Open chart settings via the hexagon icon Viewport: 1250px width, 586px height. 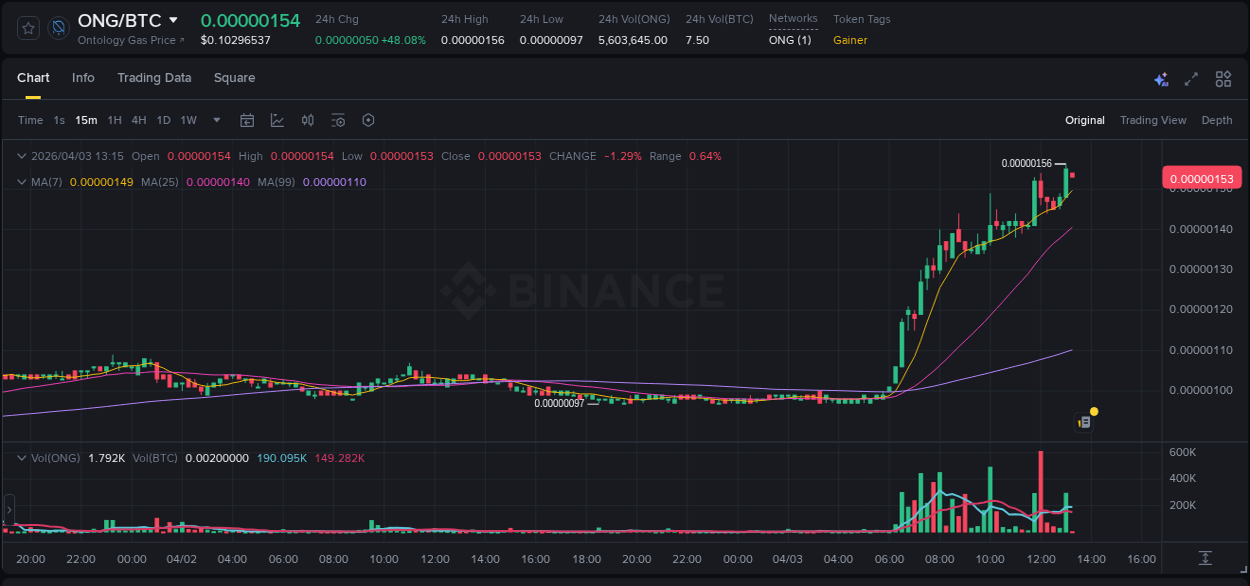pos(368,120)
